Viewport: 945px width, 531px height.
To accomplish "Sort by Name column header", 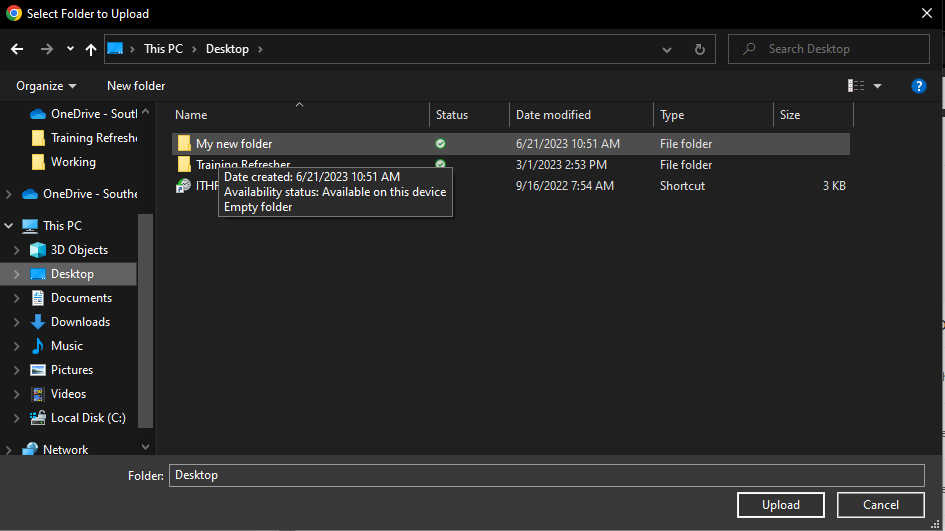I will coord(191,115).
